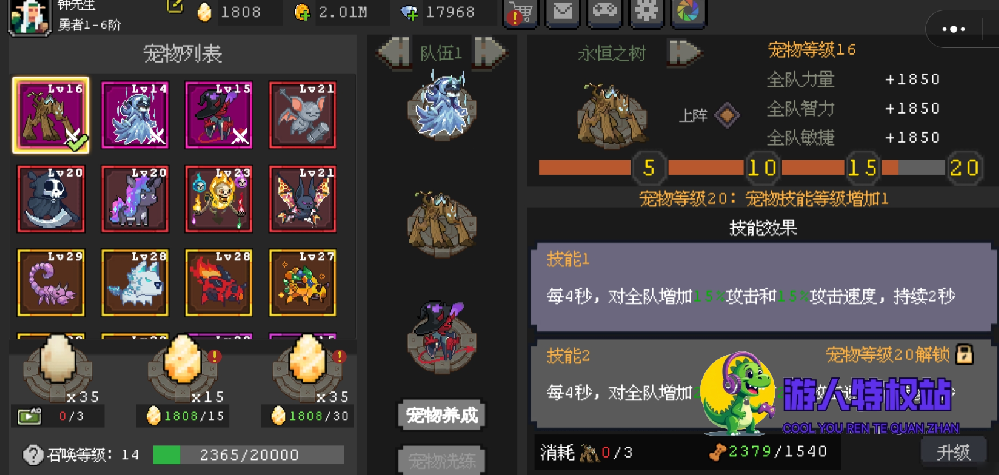Toggle the 上阵 diamond deploy switch
This screenshot has height=475, width=999.
(727, 116)
